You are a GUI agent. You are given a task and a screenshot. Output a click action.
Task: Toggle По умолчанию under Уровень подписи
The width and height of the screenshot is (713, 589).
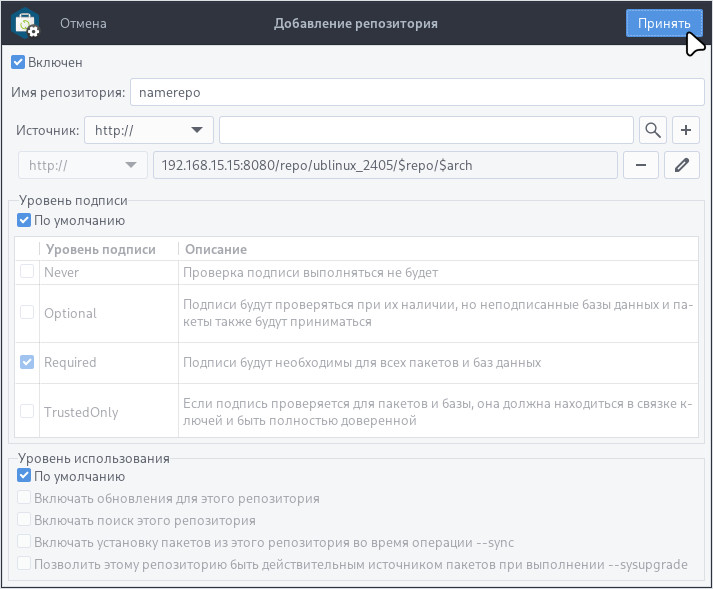[x=24, y=221]
